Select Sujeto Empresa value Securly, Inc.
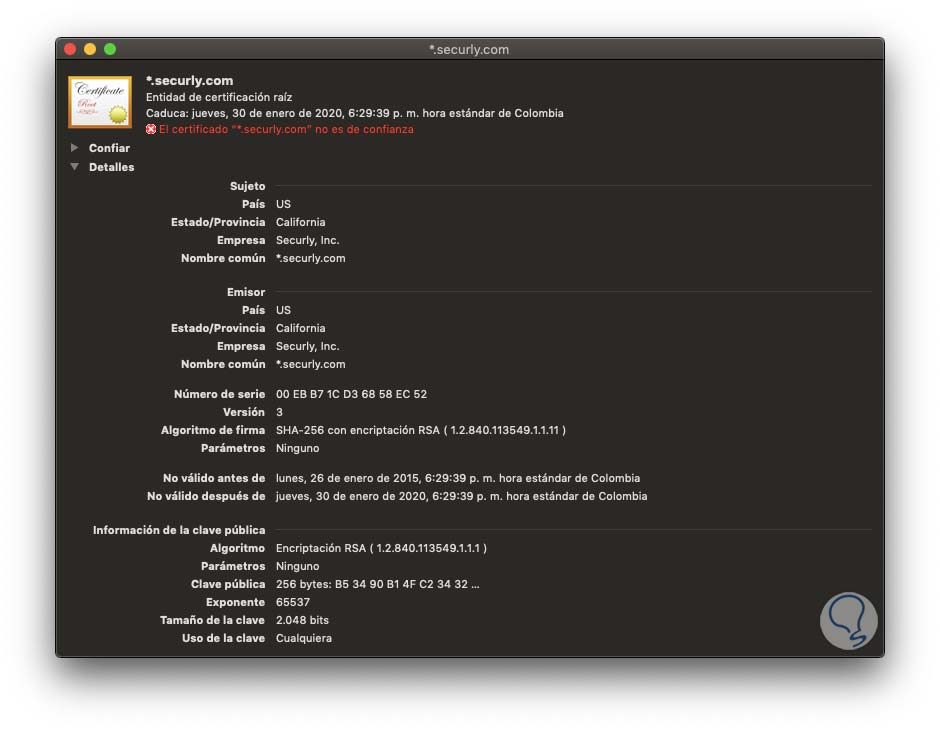 308,240
